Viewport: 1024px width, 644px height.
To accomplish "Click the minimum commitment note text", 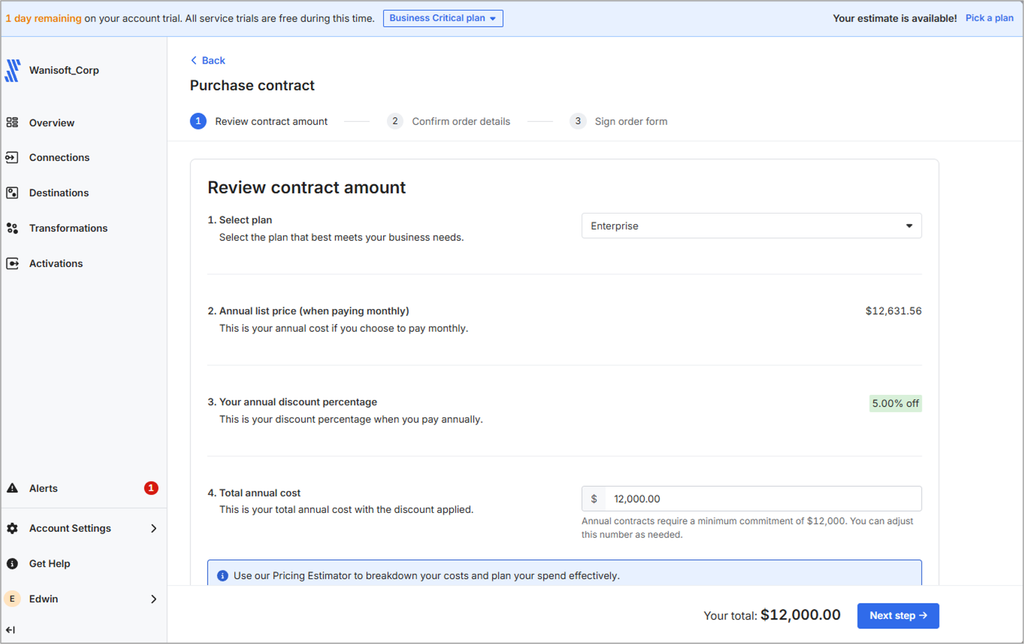I will [x=747, y=528].
